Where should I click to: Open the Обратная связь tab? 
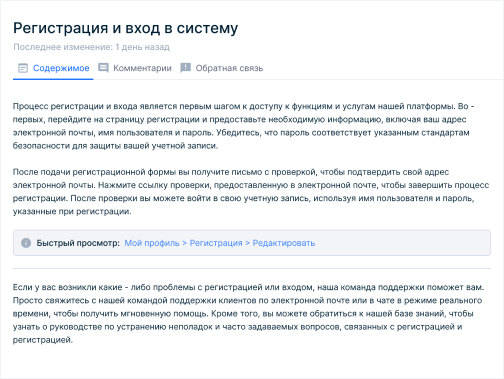pos(222,68)
